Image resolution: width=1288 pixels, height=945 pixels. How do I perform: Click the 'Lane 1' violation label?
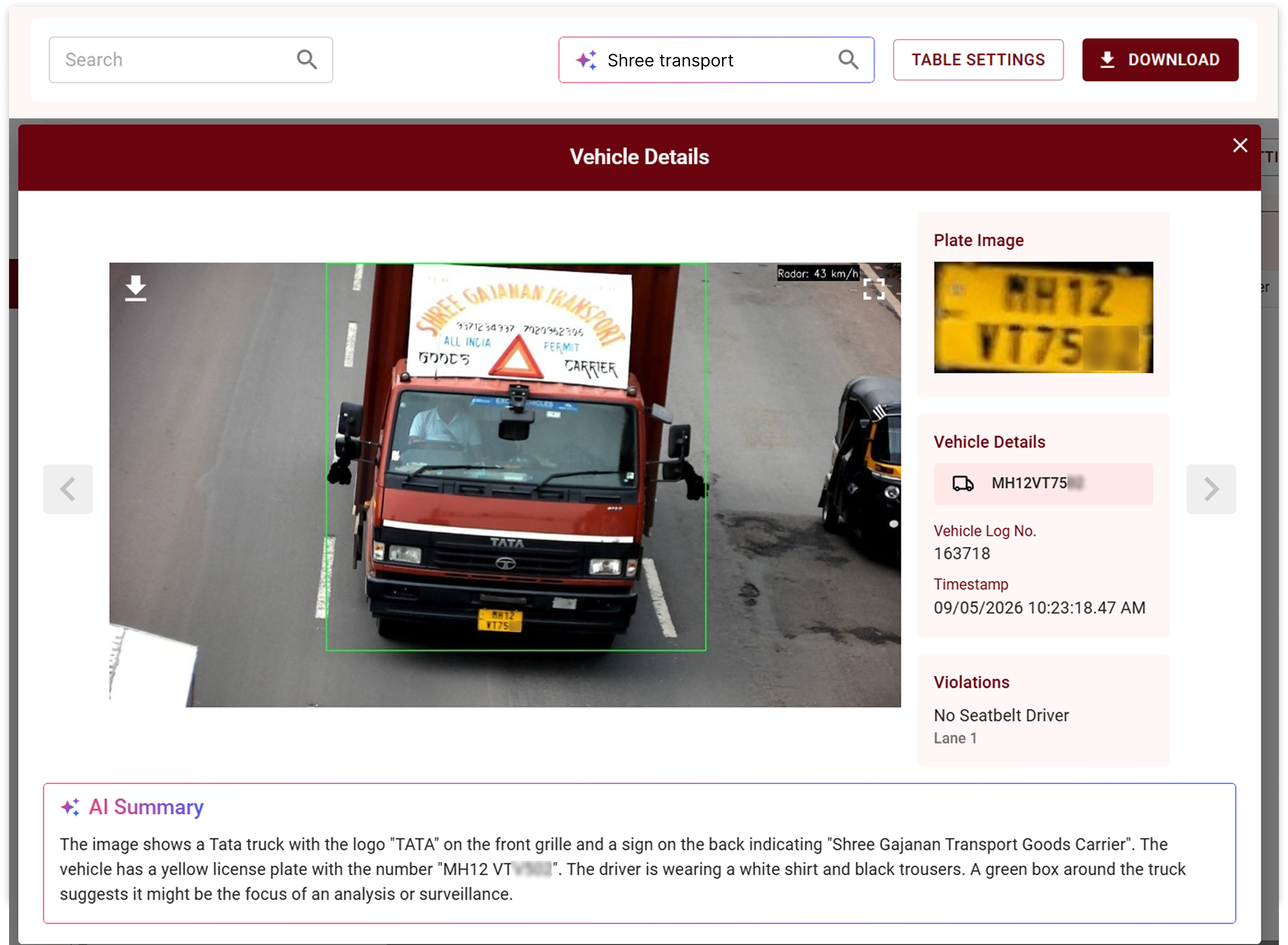[954, 738]
